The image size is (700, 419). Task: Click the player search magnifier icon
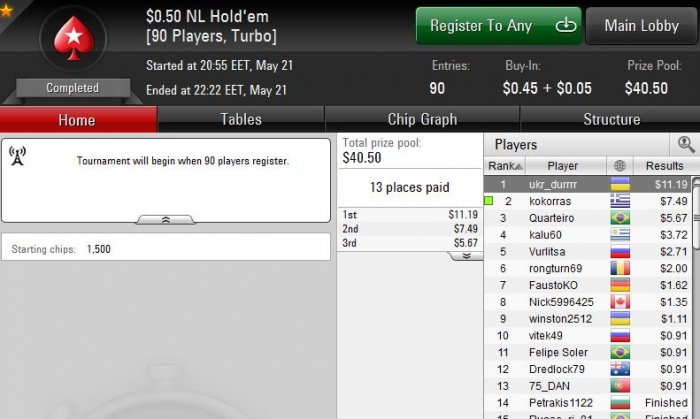coord(685,145)
